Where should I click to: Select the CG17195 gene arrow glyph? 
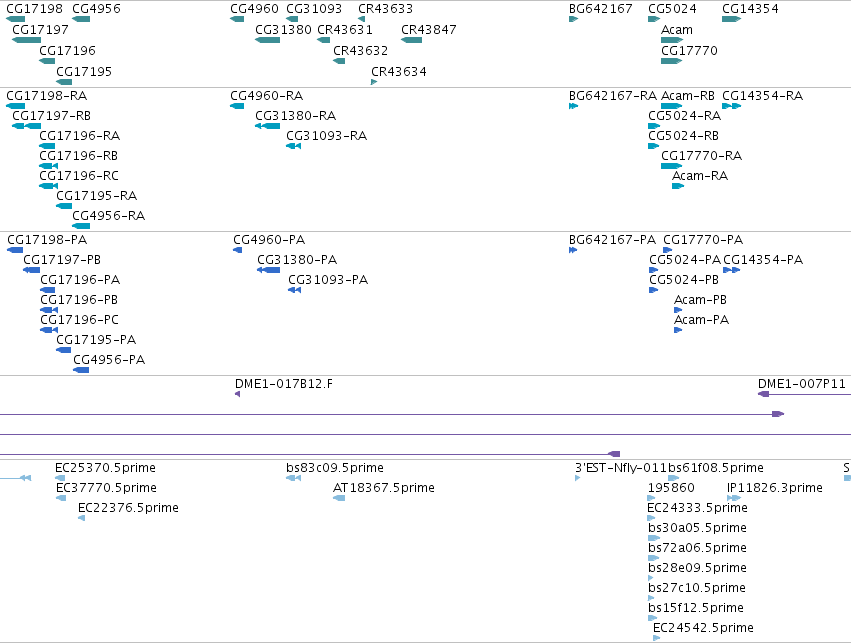(x=64, y=82)
